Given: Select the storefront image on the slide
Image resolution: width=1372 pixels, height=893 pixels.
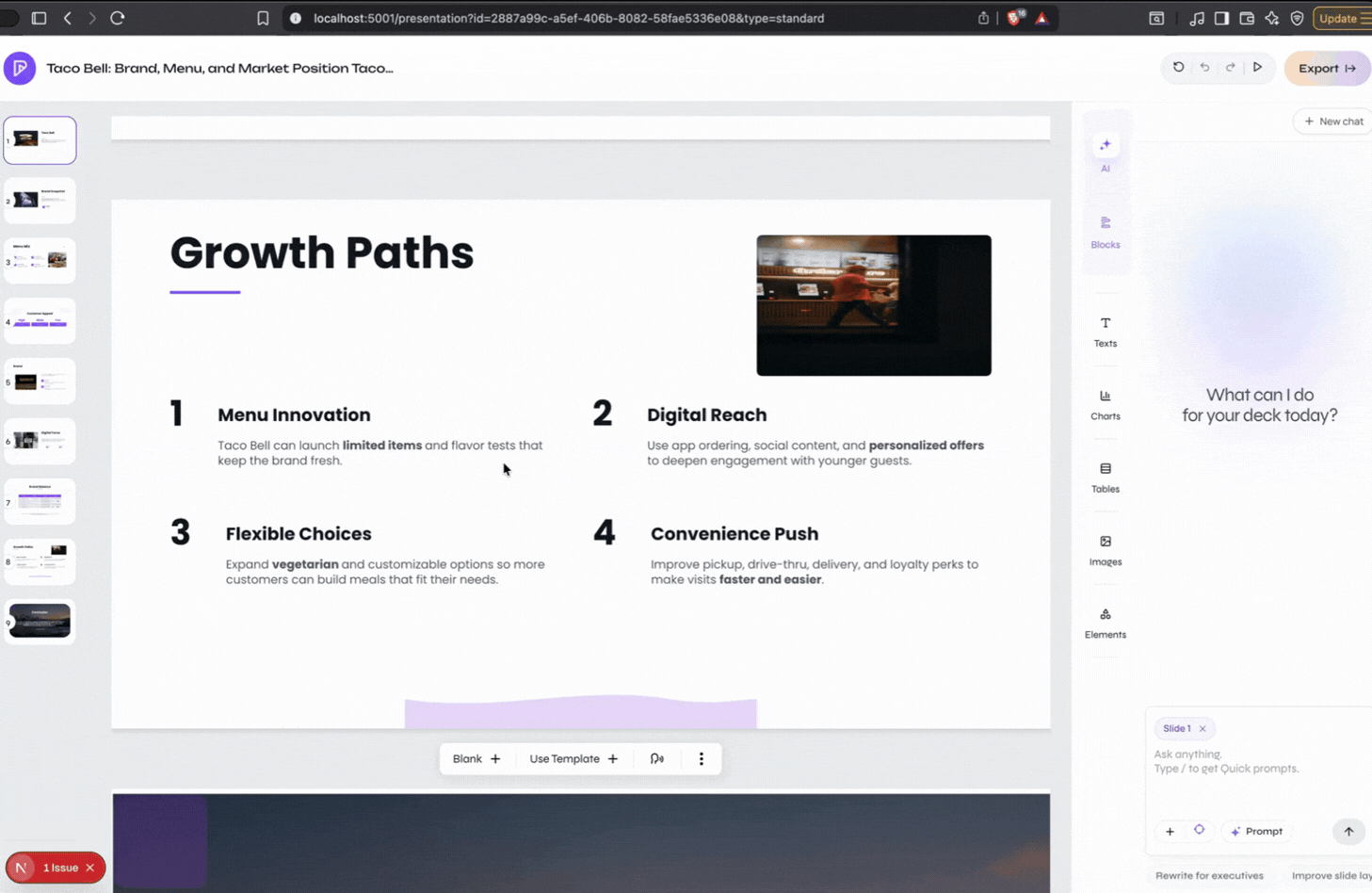Looking at the screenshot, I should click(874, 305).
